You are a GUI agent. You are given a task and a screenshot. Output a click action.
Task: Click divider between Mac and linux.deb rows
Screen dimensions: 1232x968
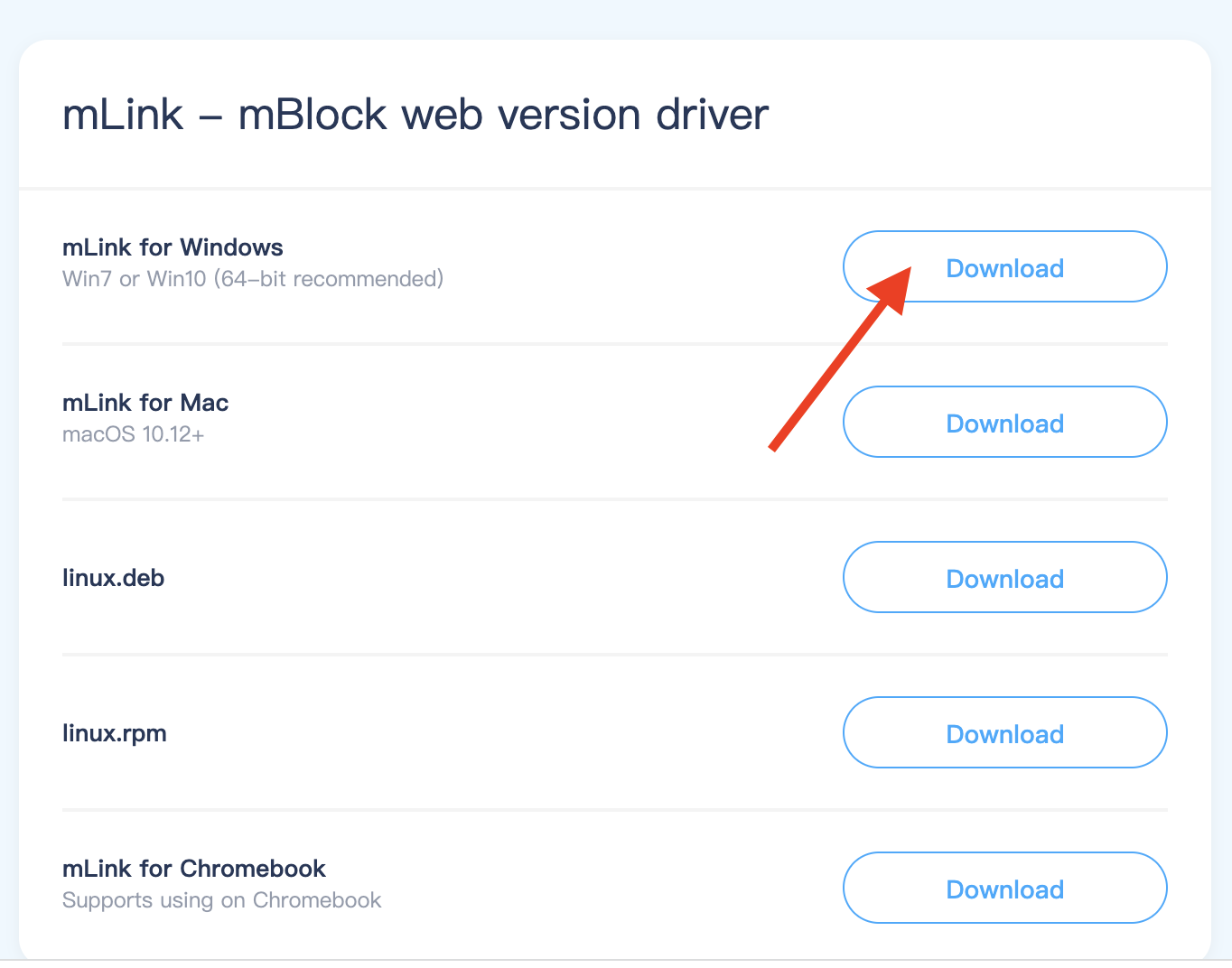(x=614, y=499)
